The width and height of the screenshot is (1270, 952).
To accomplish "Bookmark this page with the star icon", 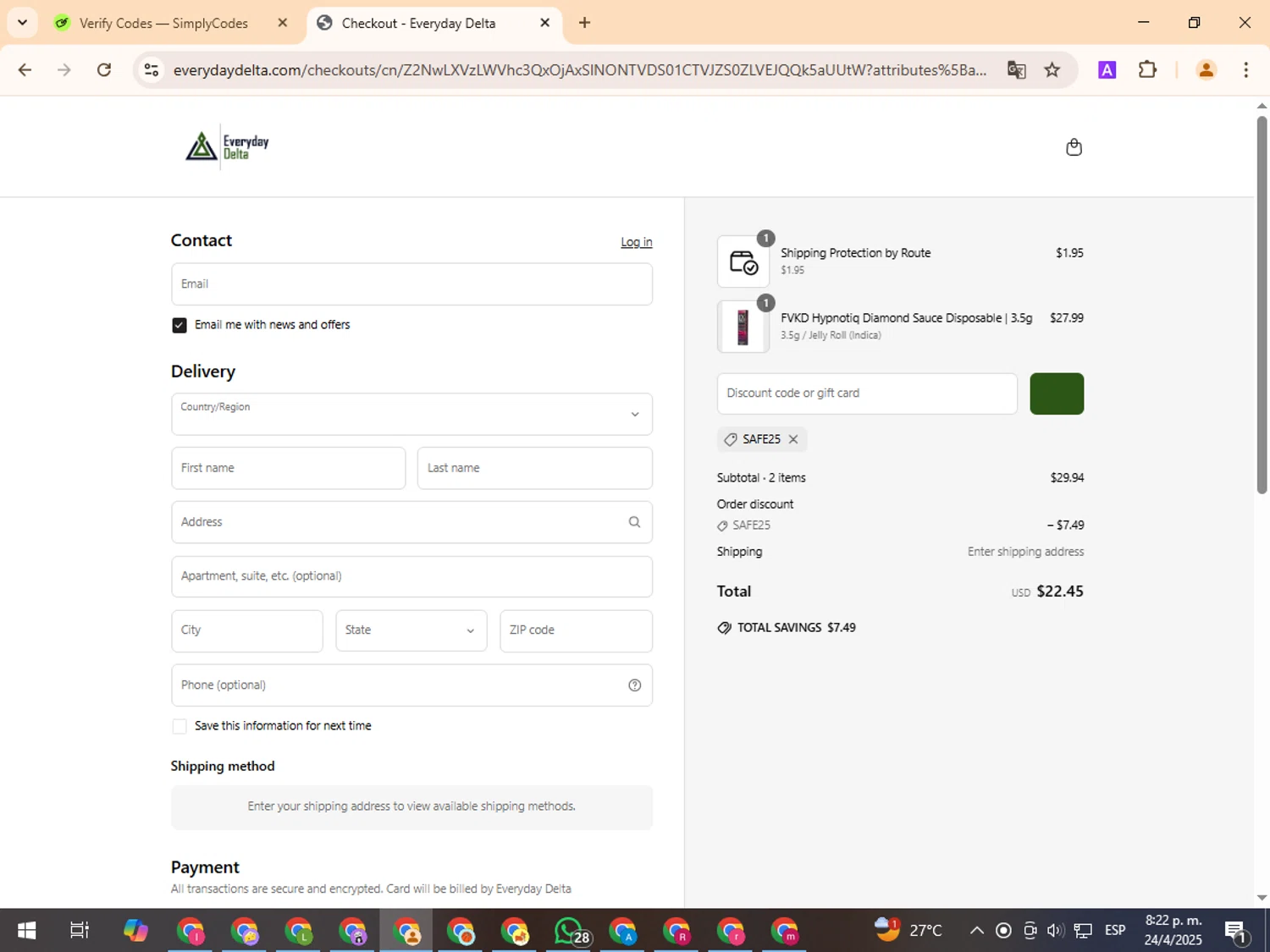I will 1052,70.
